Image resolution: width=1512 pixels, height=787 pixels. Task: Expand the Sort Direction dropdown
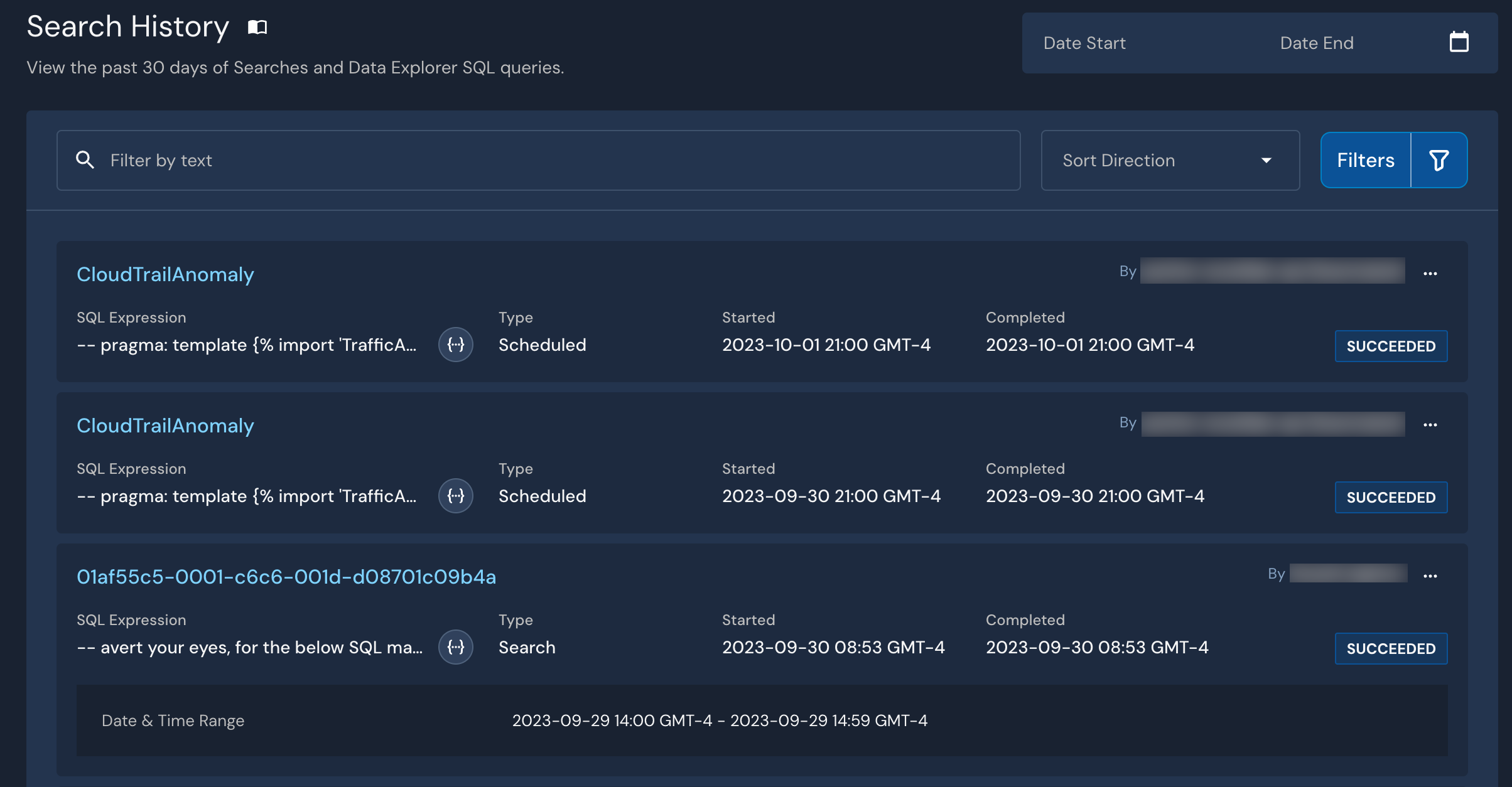tap(1169, 160)
